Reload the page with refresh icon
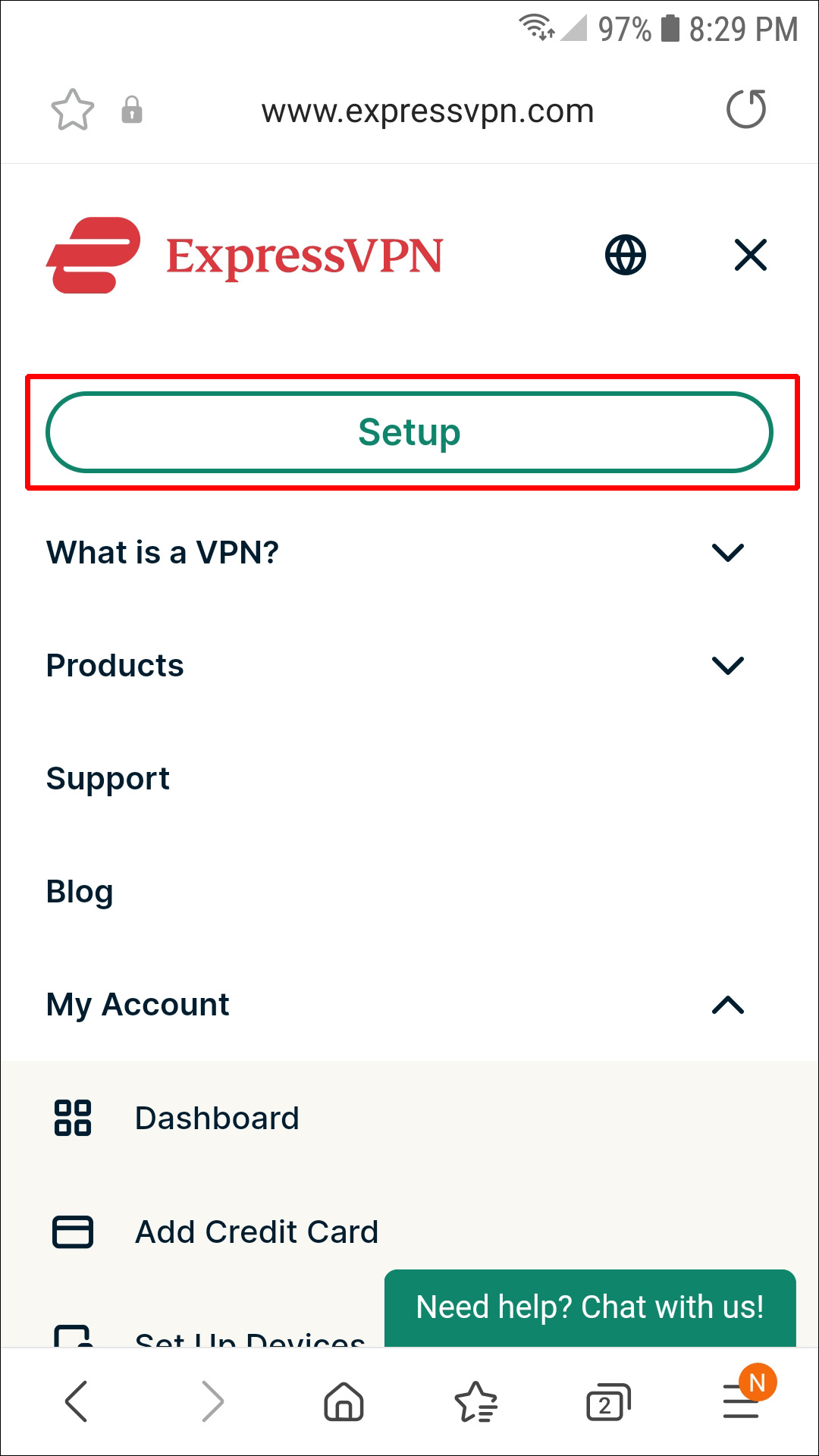This screenshot has height=1456, width=819. click(x=746, y=109)
